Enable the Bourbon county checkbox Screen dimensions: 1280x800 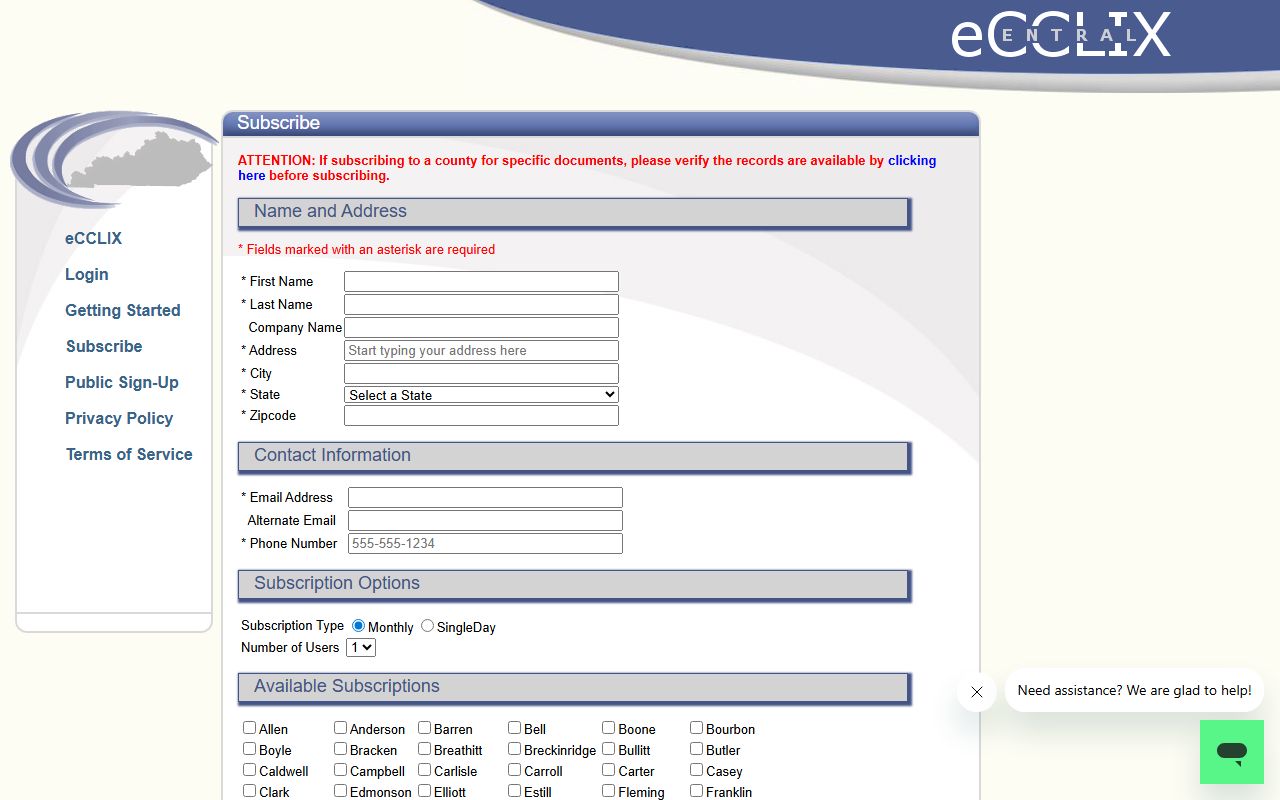click(696, 728)
